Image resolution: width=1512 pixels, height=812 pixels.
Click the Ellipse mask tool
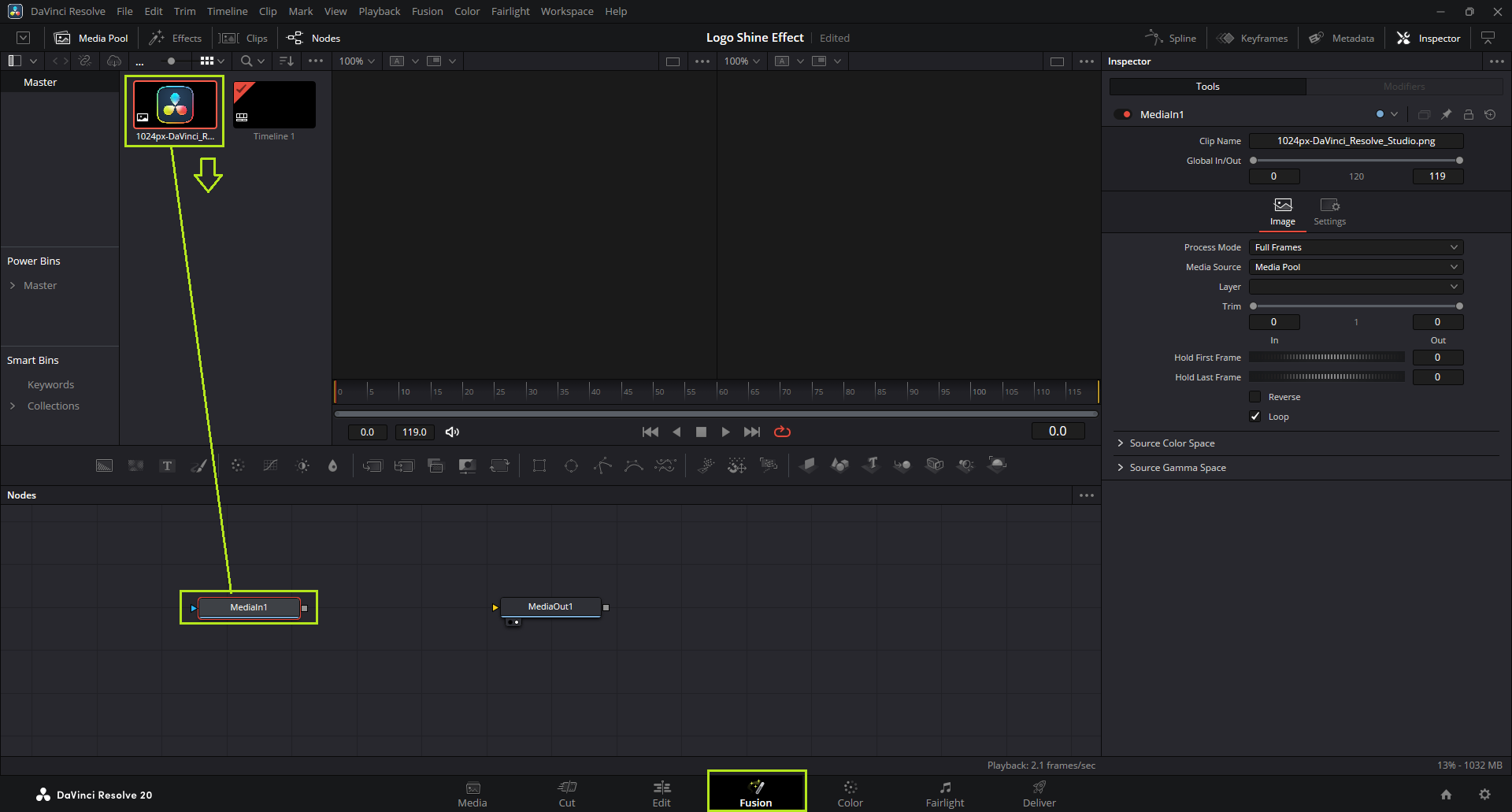[x=571, y=465]
